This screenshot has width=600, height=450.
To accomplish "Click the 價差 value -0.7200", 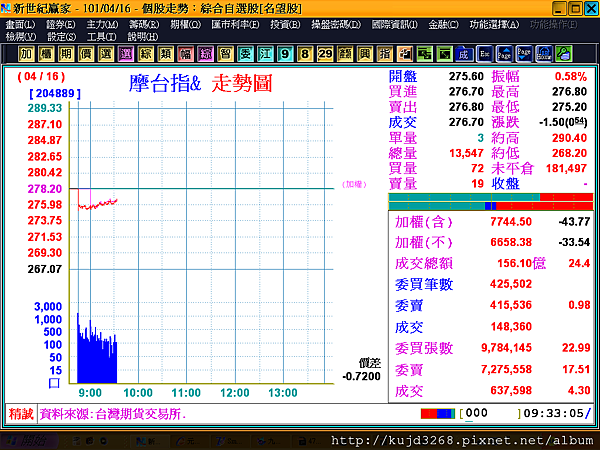I will pos(361,377).
